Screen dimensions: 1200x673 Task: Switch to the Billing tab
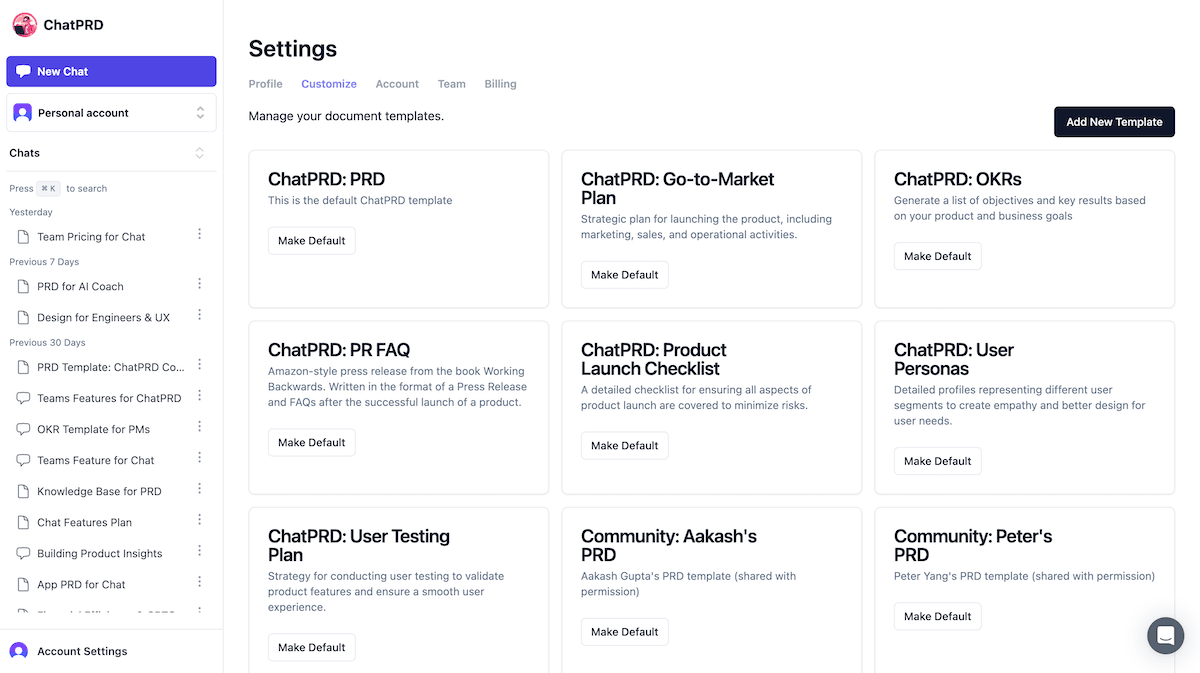[500, 84]
